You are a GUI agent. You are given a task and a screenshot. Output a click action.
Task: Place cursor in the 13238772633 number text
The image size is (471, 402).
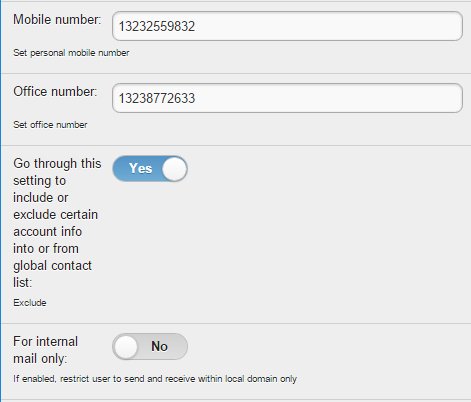click(x=157, y=98)
